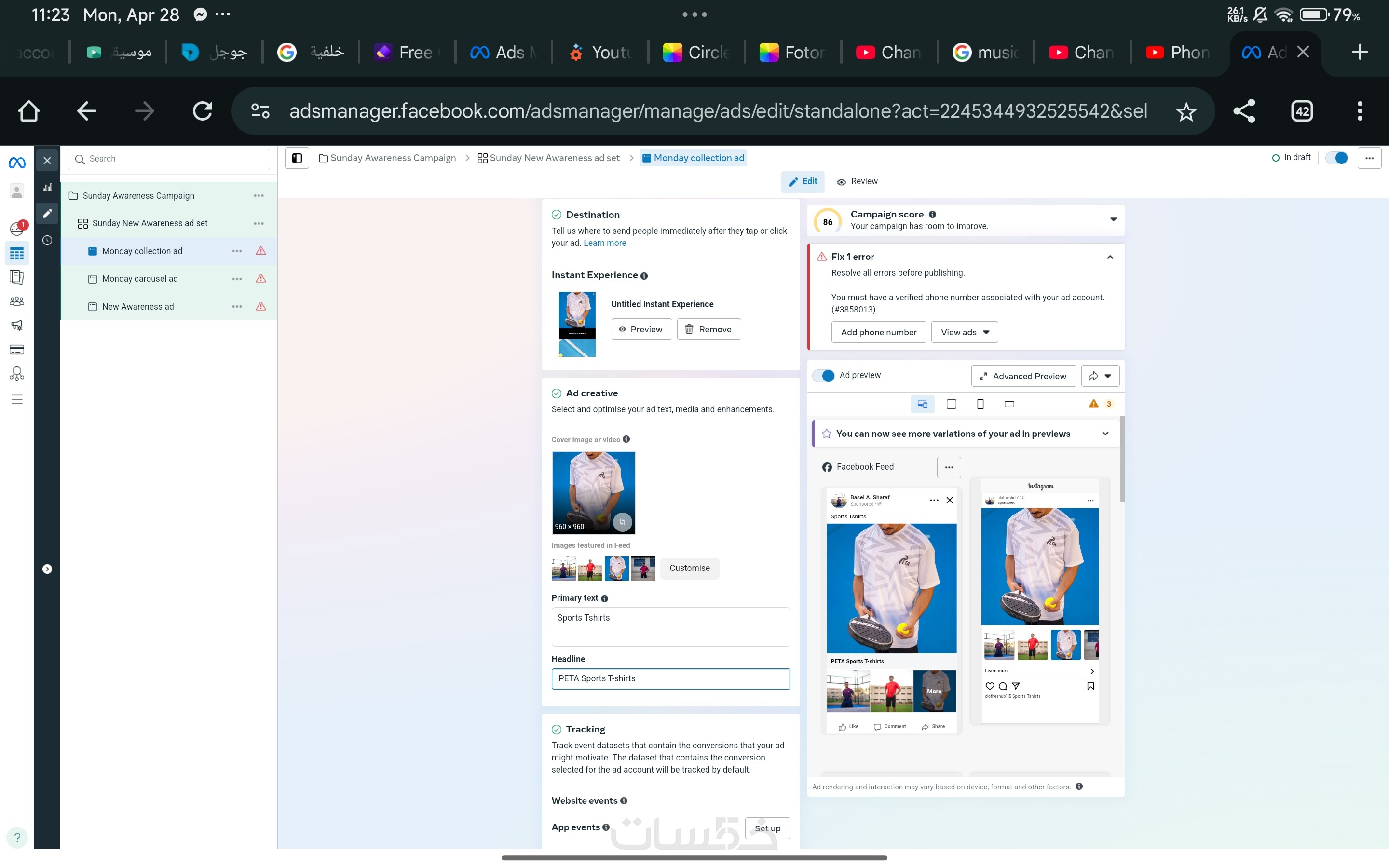Open the clock history icon

click(48, 240)
